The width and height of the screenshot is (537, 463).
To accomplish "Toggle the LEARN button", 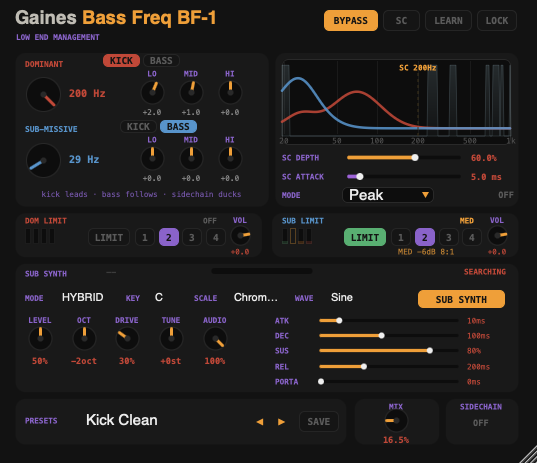I will 448,21.
